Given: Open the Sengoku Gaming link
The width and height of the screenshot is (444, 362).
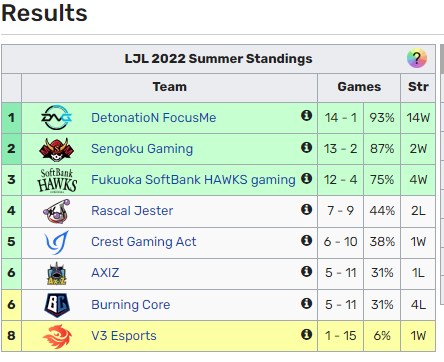Looking at the screenshot, I should (142, 149).
